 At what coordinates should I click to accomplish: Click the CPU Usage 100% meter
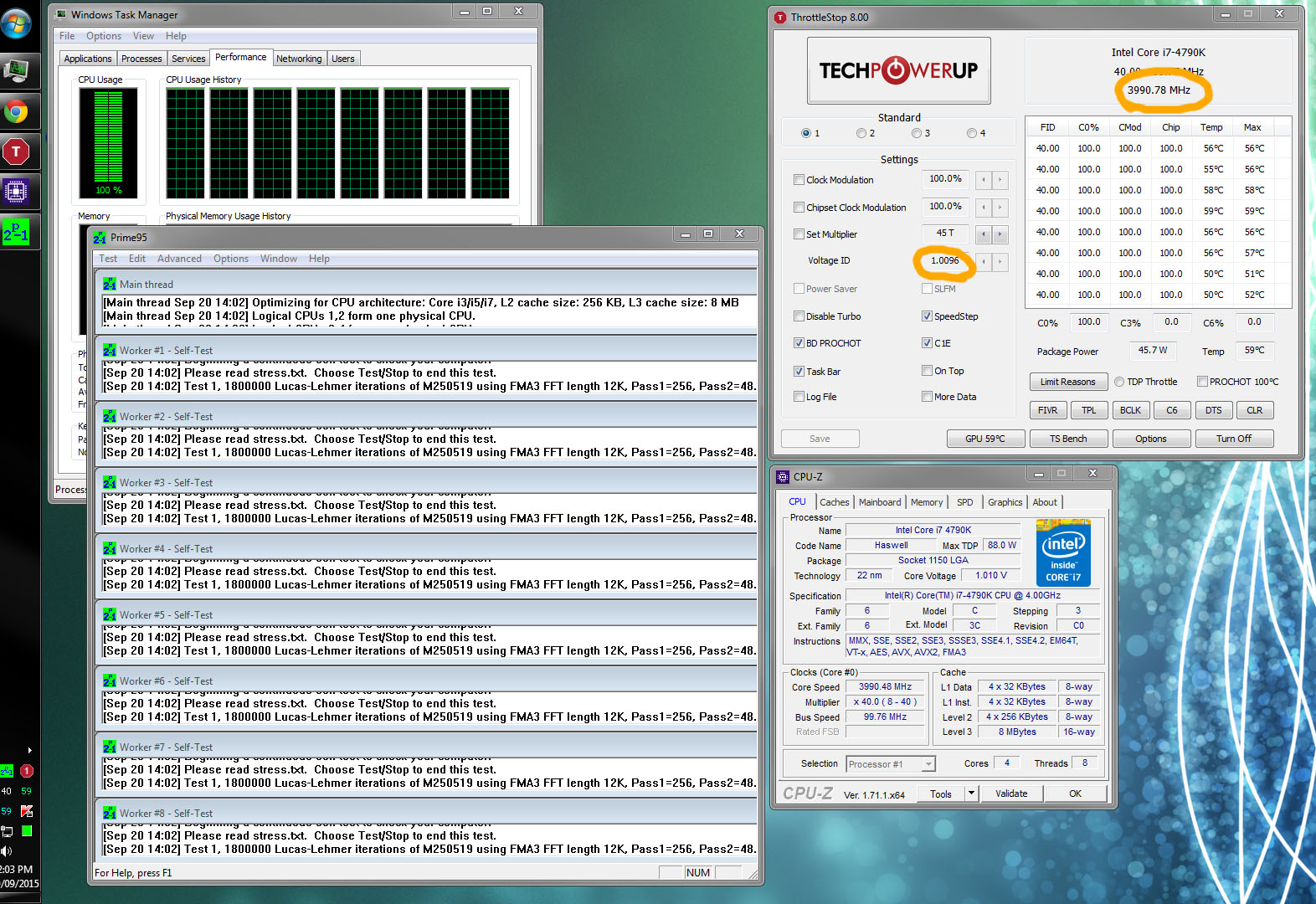109,141
